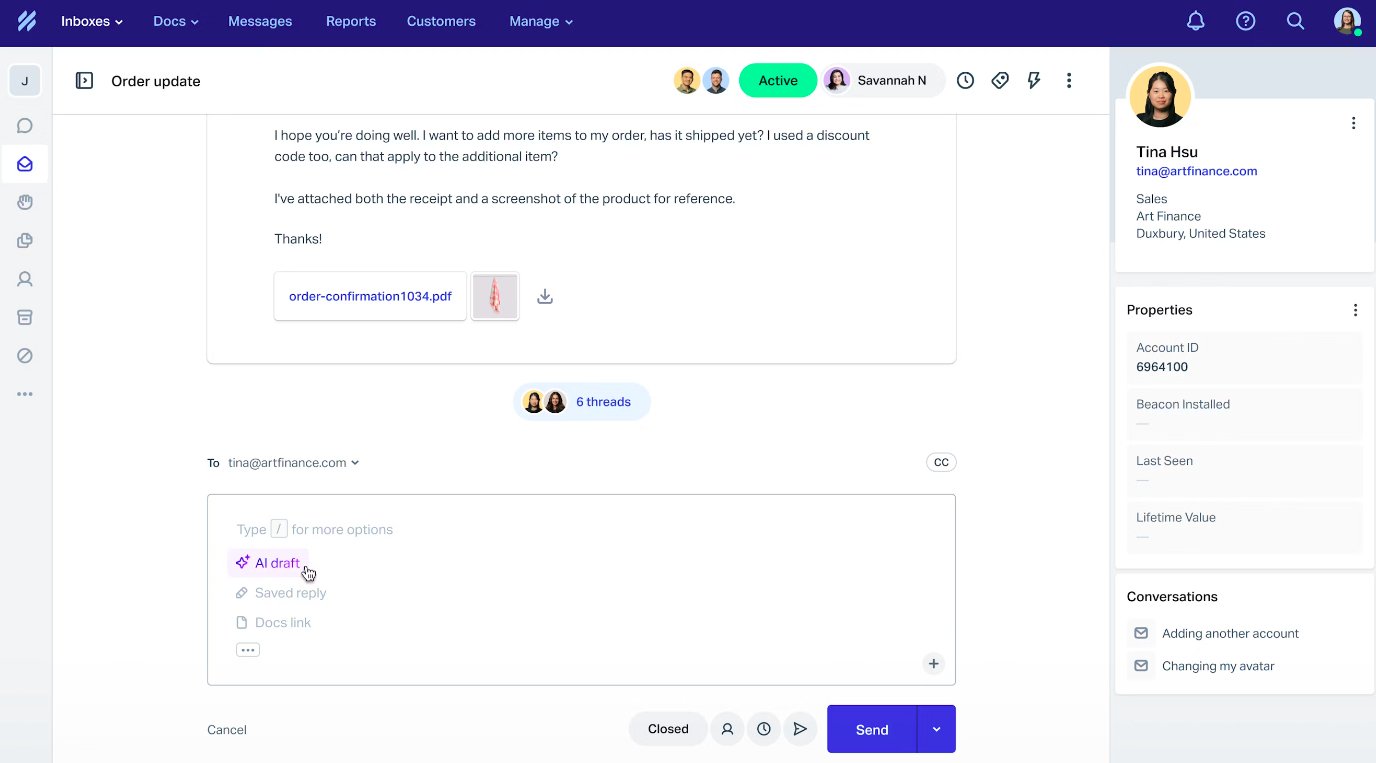Screen dimensions: 1376x763
Task: Click the Send button
Action: point(870,729)
